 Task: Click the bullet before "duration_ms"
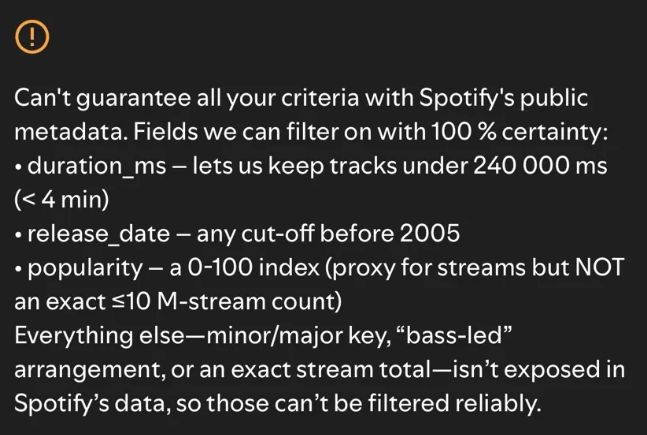click(x=19, y=166)
